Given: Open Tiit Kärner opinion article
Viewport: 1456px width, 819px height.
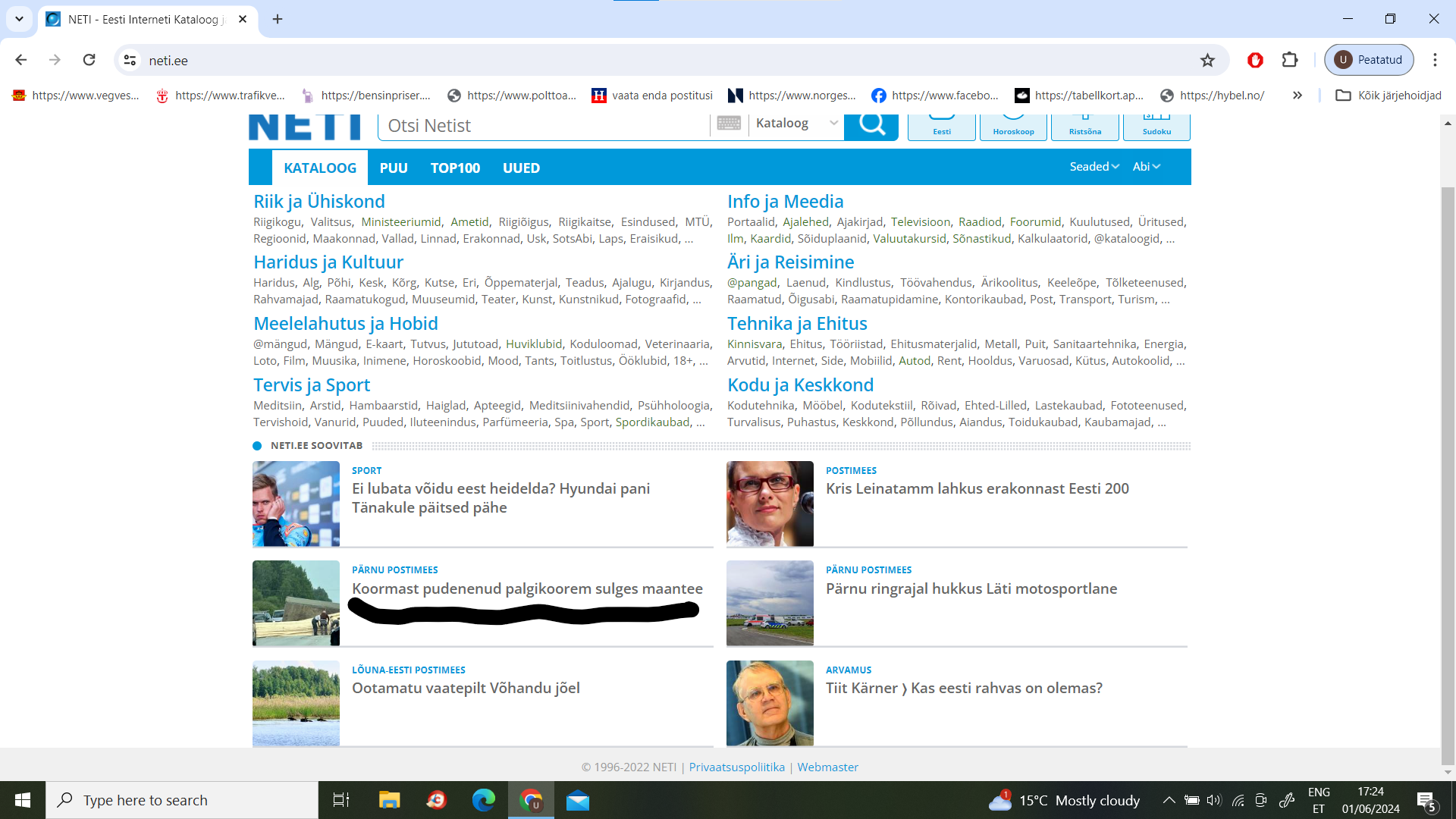Looking at the screenshot, I should coord(964,688).
